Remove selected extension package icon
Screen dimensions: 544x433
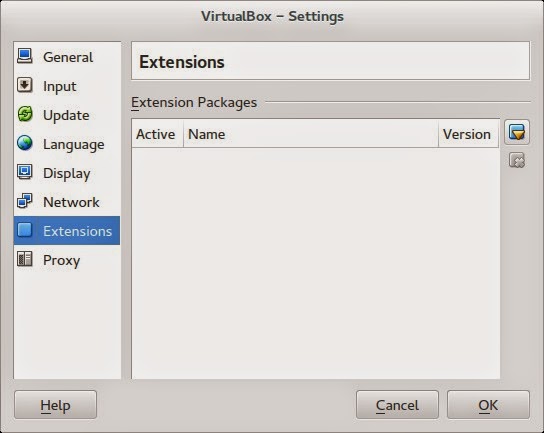click(517, 160)
